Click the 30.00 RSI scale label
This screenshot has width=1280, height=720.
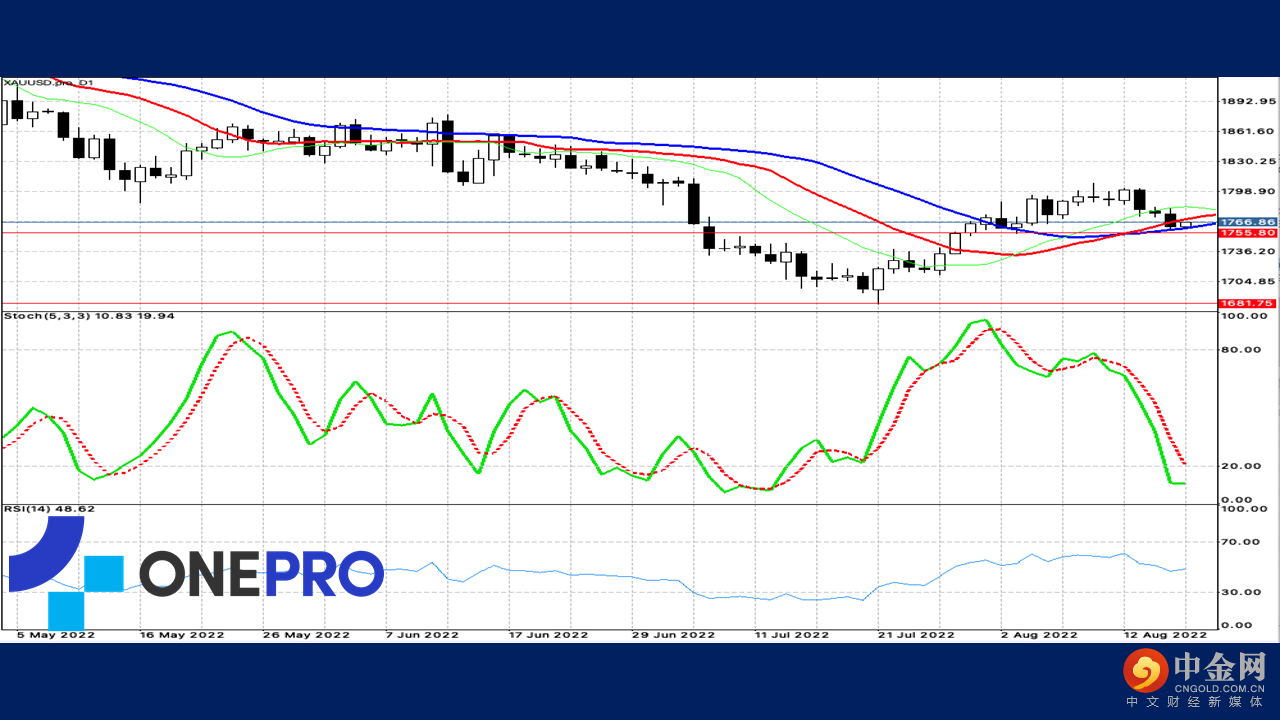click(x=1241, y=592)
